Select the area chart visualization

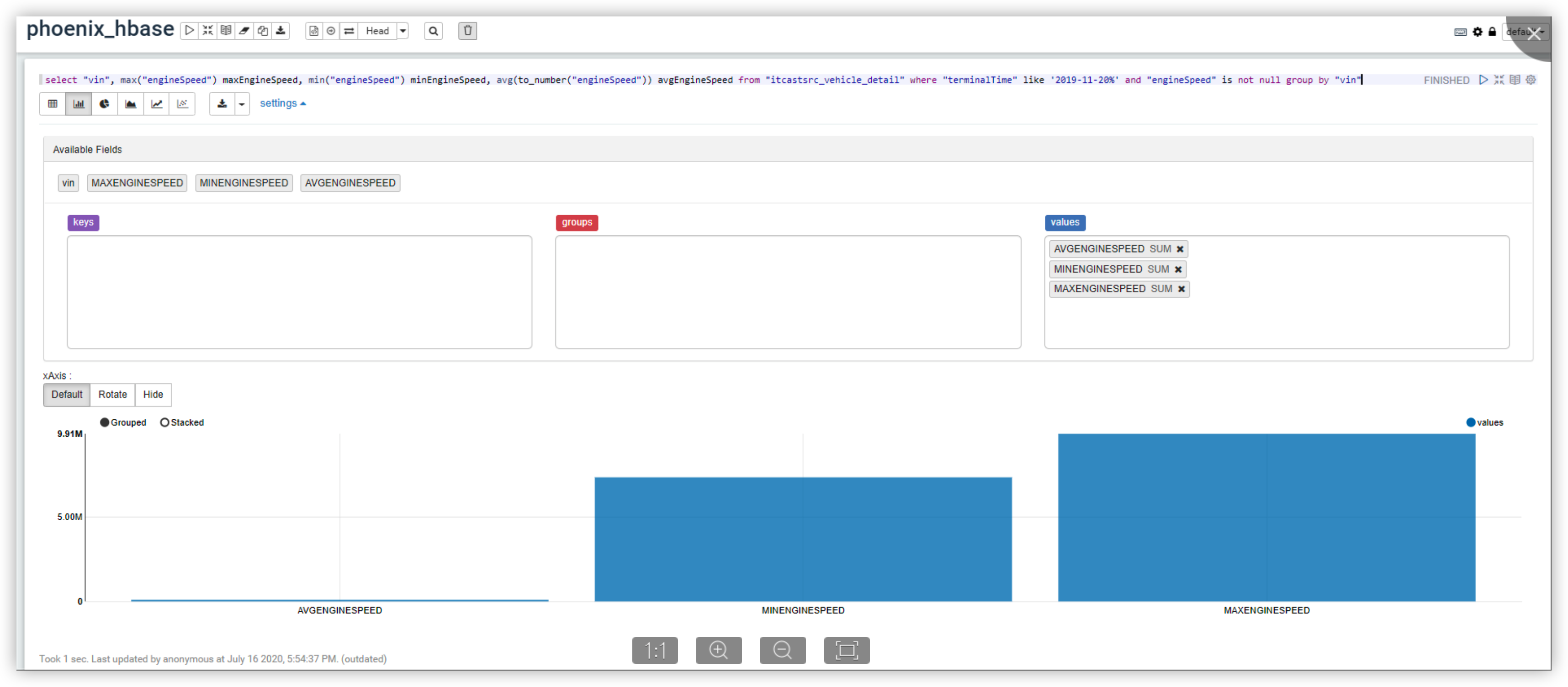tap(131, 103)
